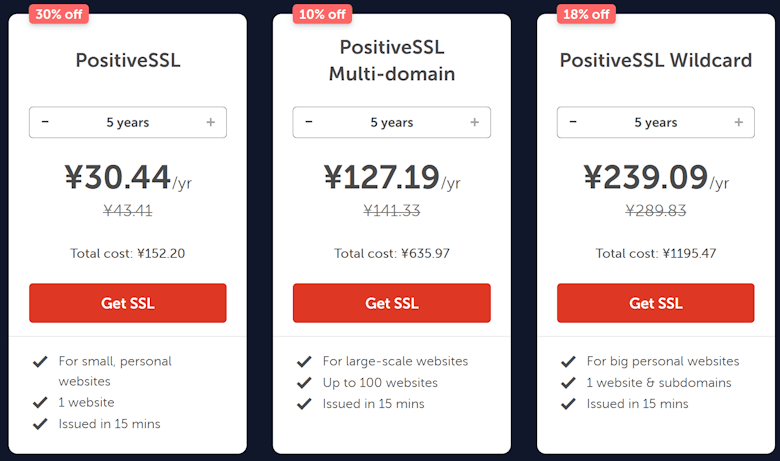Click checkmark beside "Up to 100 websites"

pyautogui.click(x=304, y=383)
